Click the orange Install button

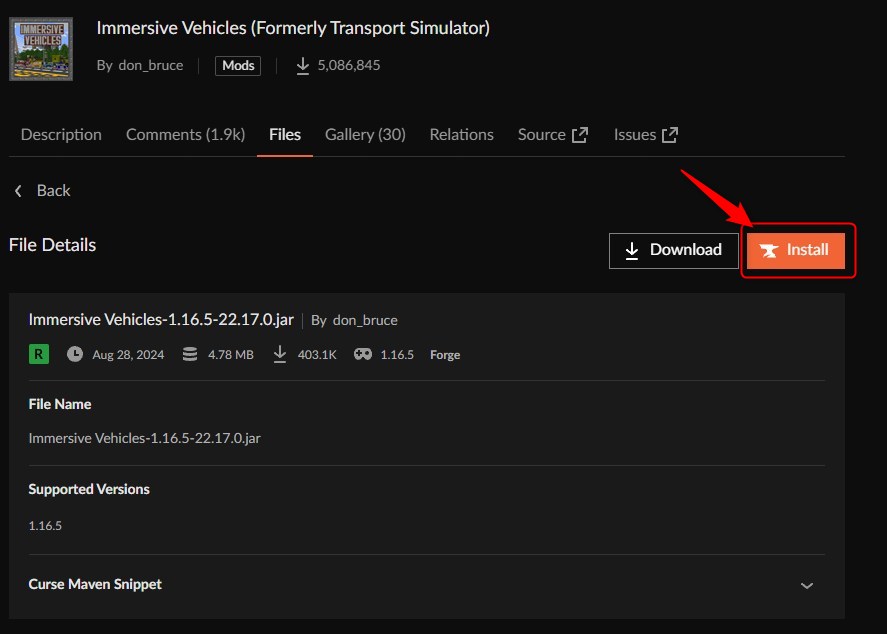click(x=795, y=251)
